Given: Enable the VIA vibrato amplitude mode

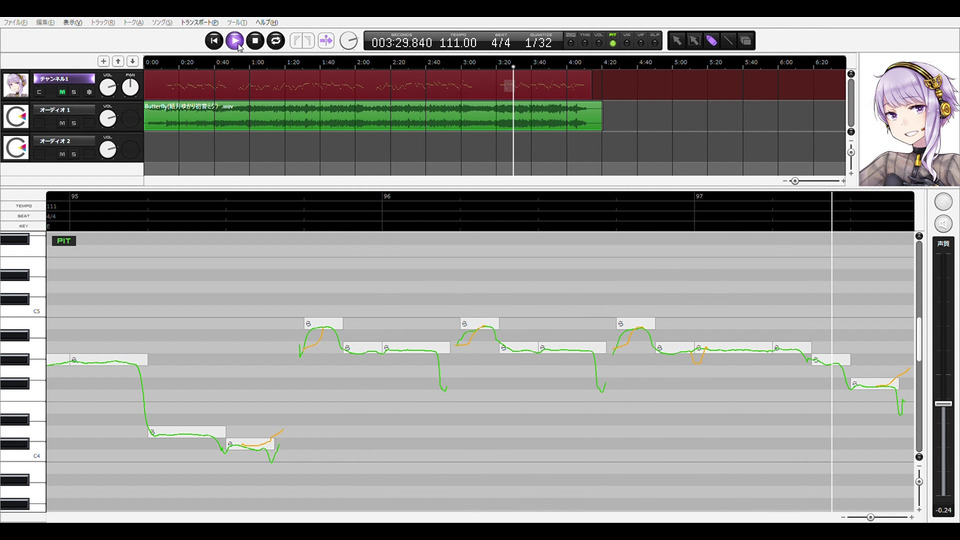Looking at the screenshot, I should 627,40.
